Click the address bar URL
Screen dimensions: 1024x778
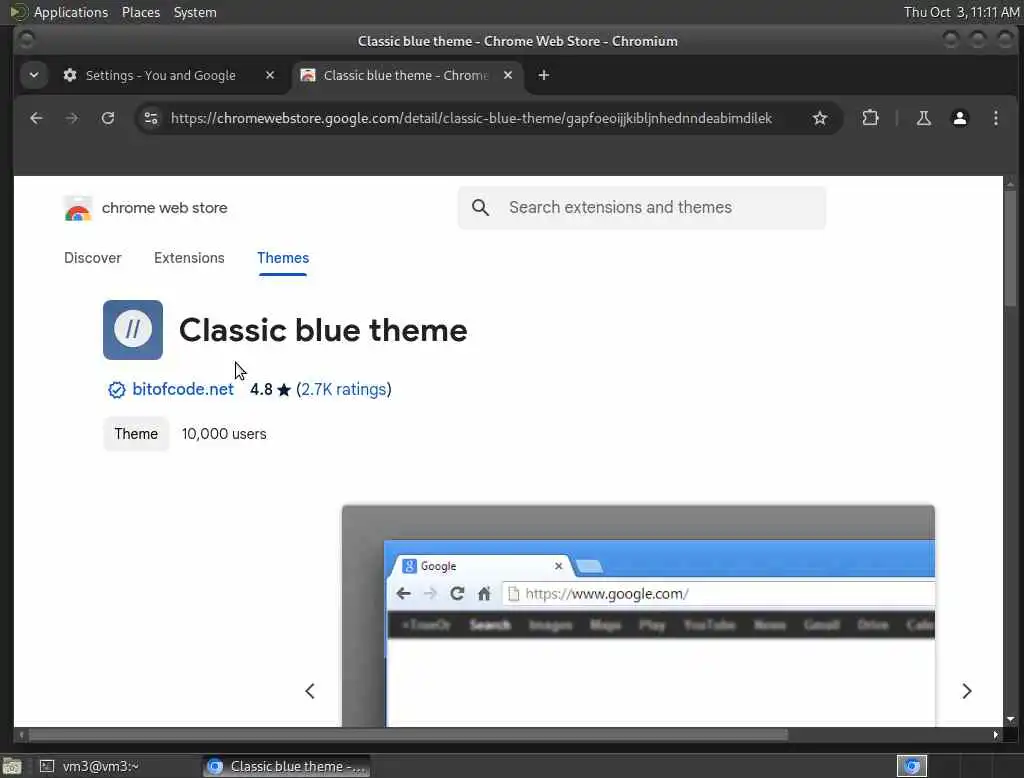471,118
